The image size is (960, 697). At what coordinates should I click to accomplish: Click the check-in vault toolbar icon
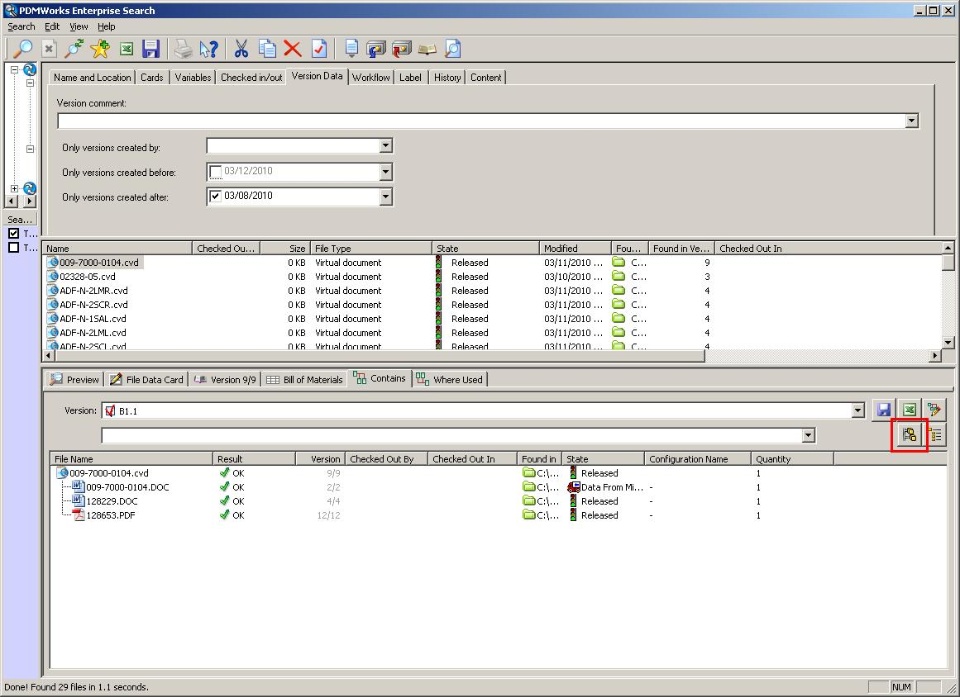point(402,48)
